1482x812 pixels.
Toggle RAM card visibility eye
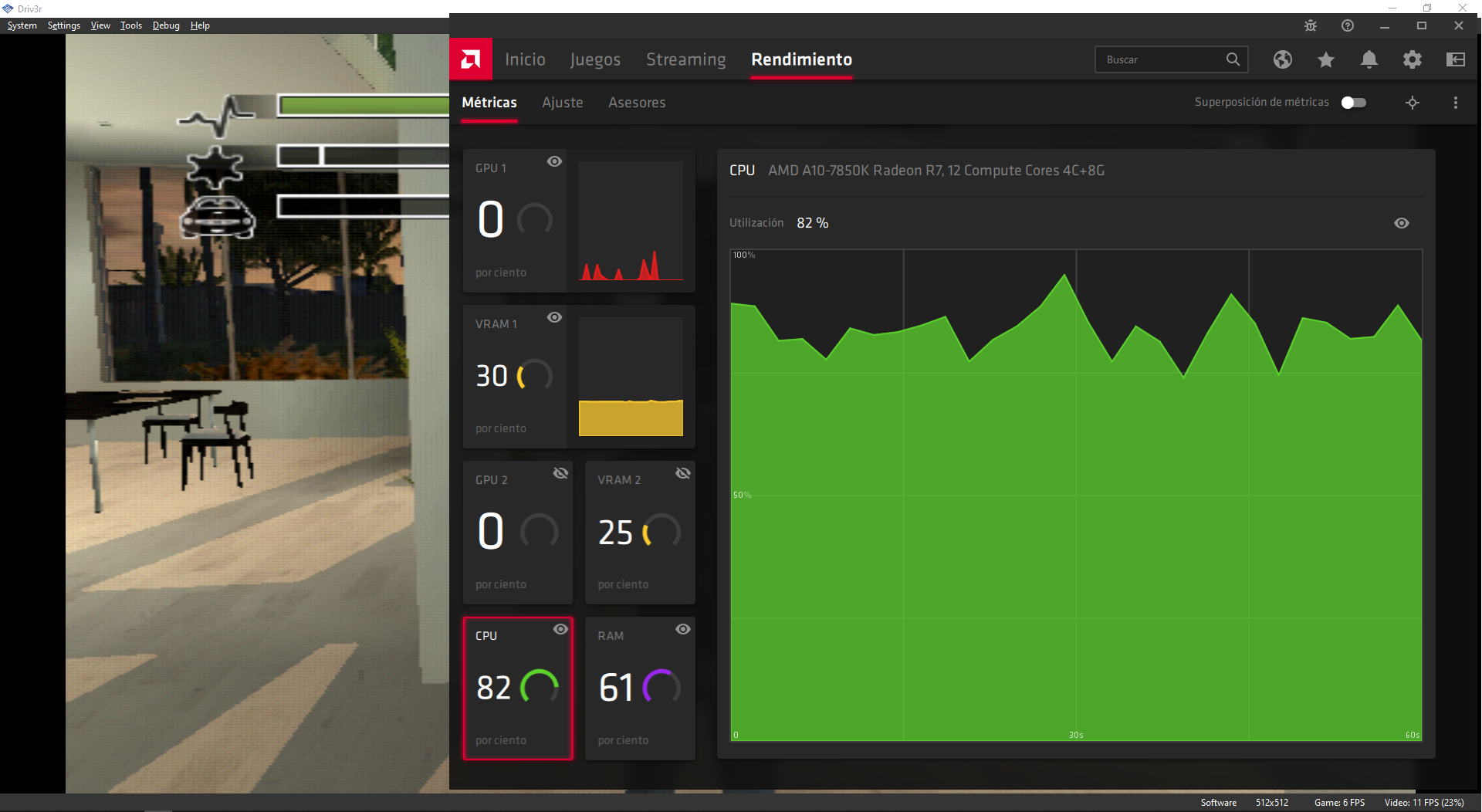(683, 629)
